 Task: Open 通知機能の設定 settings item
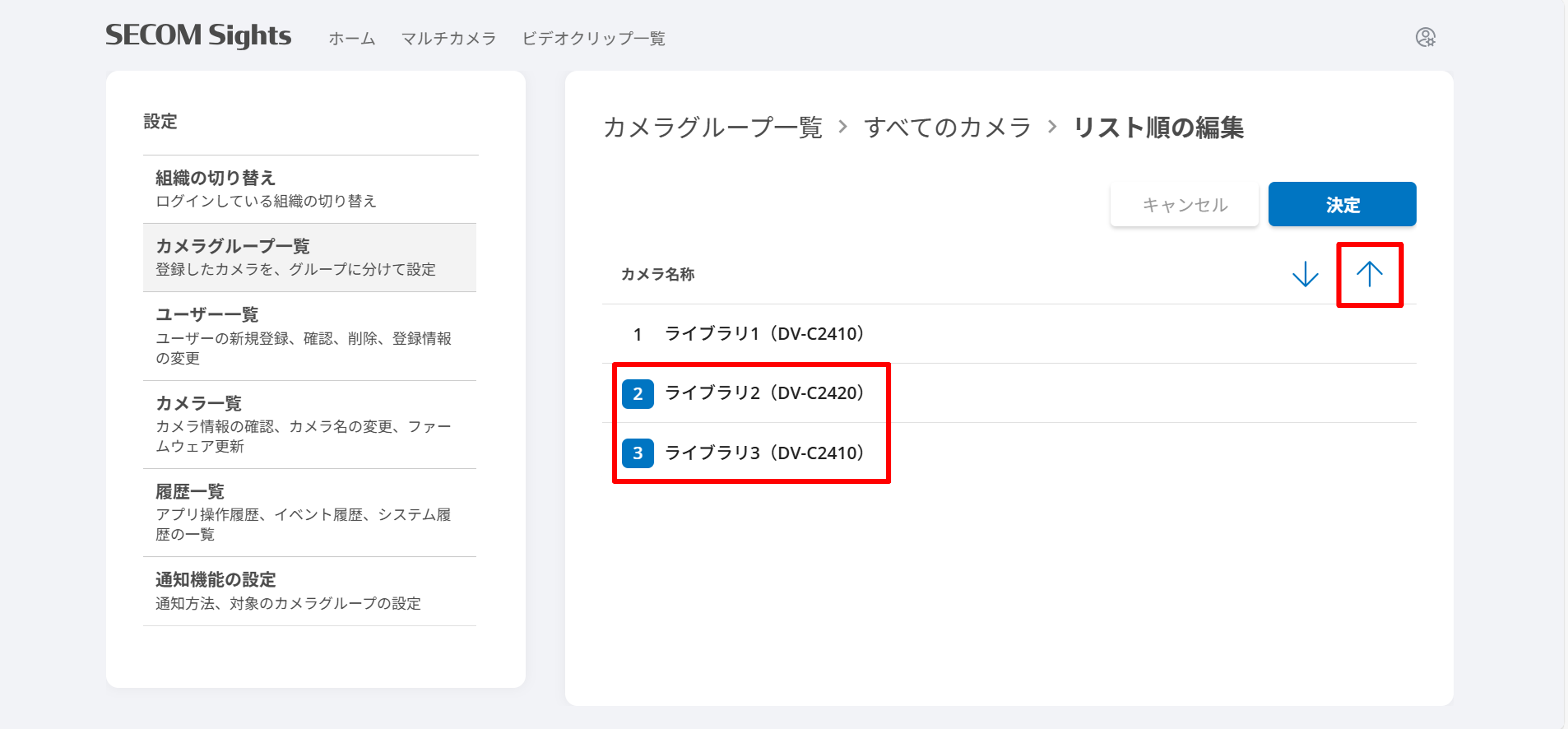pyautogui.click(x=310, y=591)
